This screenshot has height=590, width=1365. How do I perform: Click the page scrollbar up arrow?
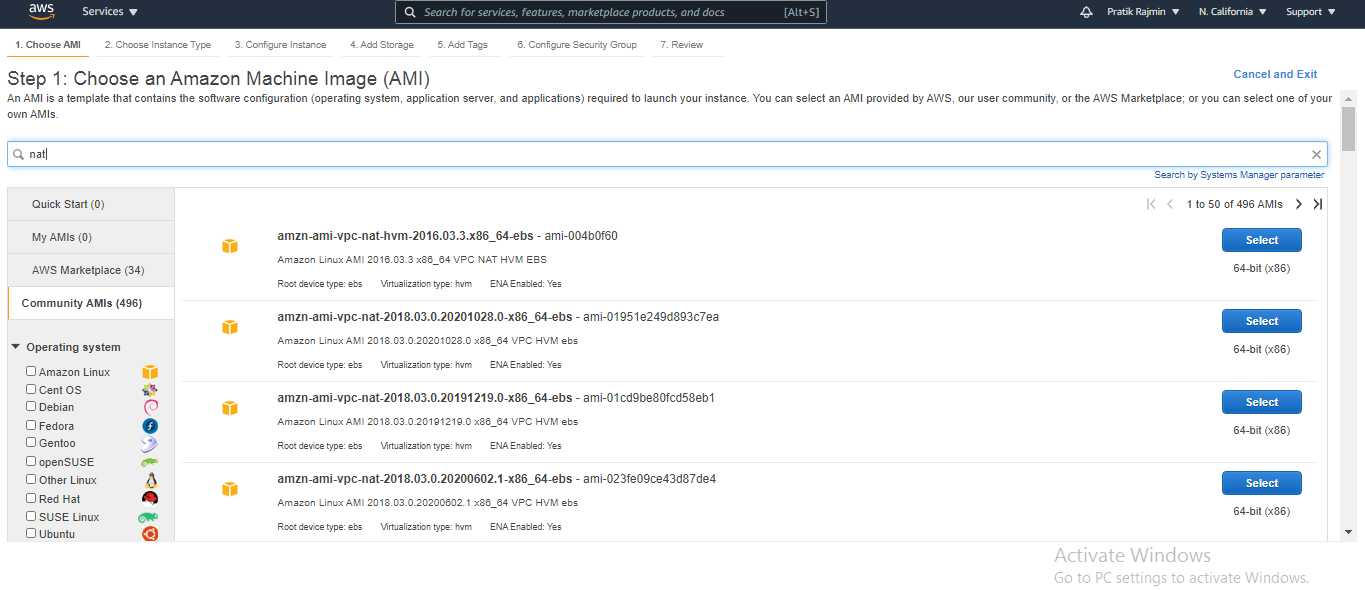pyautogui.click(x=1348, y=99)
